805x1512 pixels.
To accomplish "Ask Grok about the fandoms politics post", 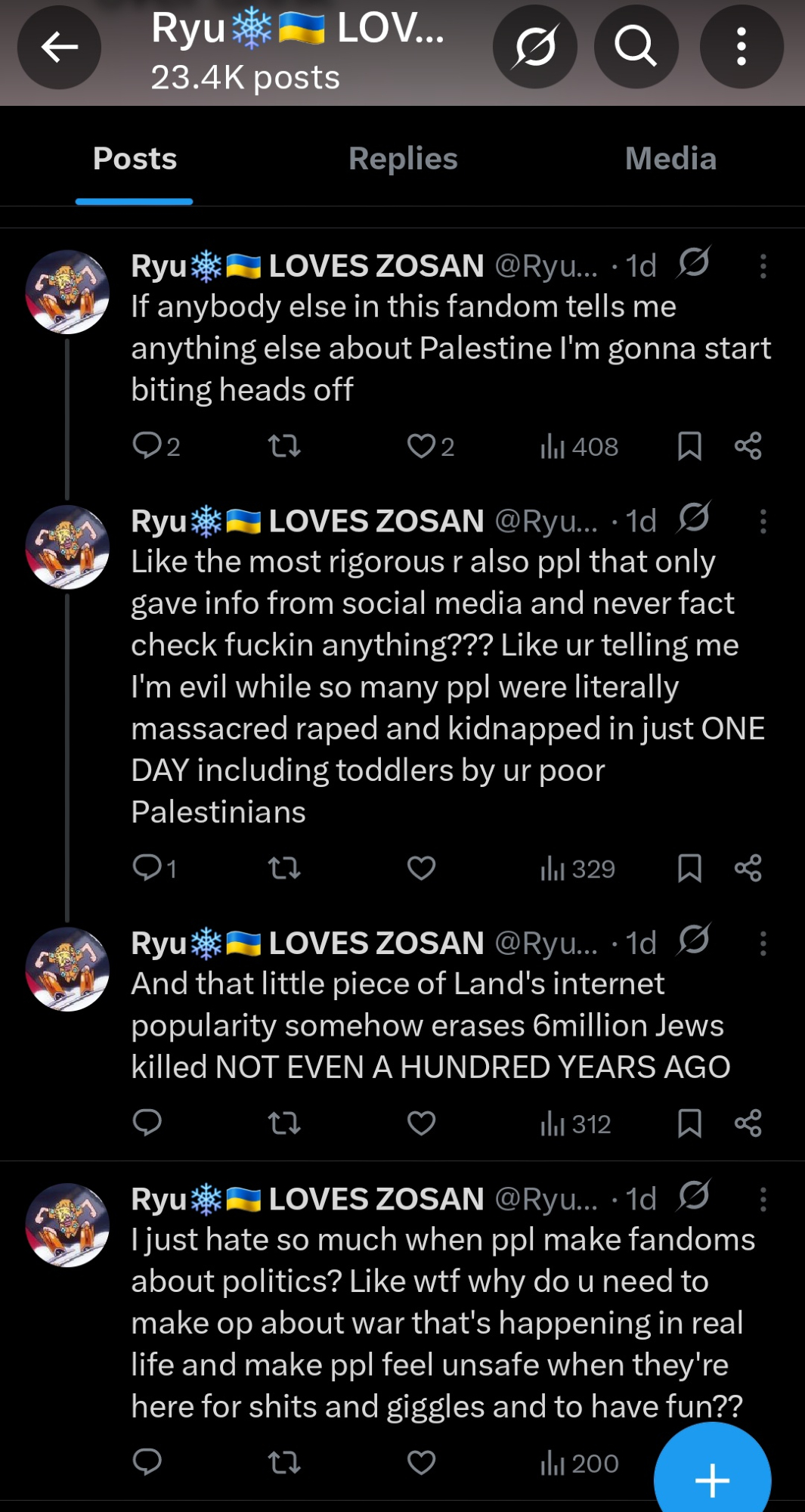I will (693, 1197).
